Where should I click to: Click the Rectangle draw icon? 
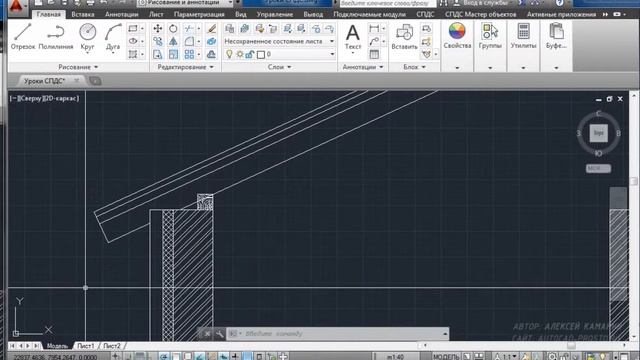point(133,29)
